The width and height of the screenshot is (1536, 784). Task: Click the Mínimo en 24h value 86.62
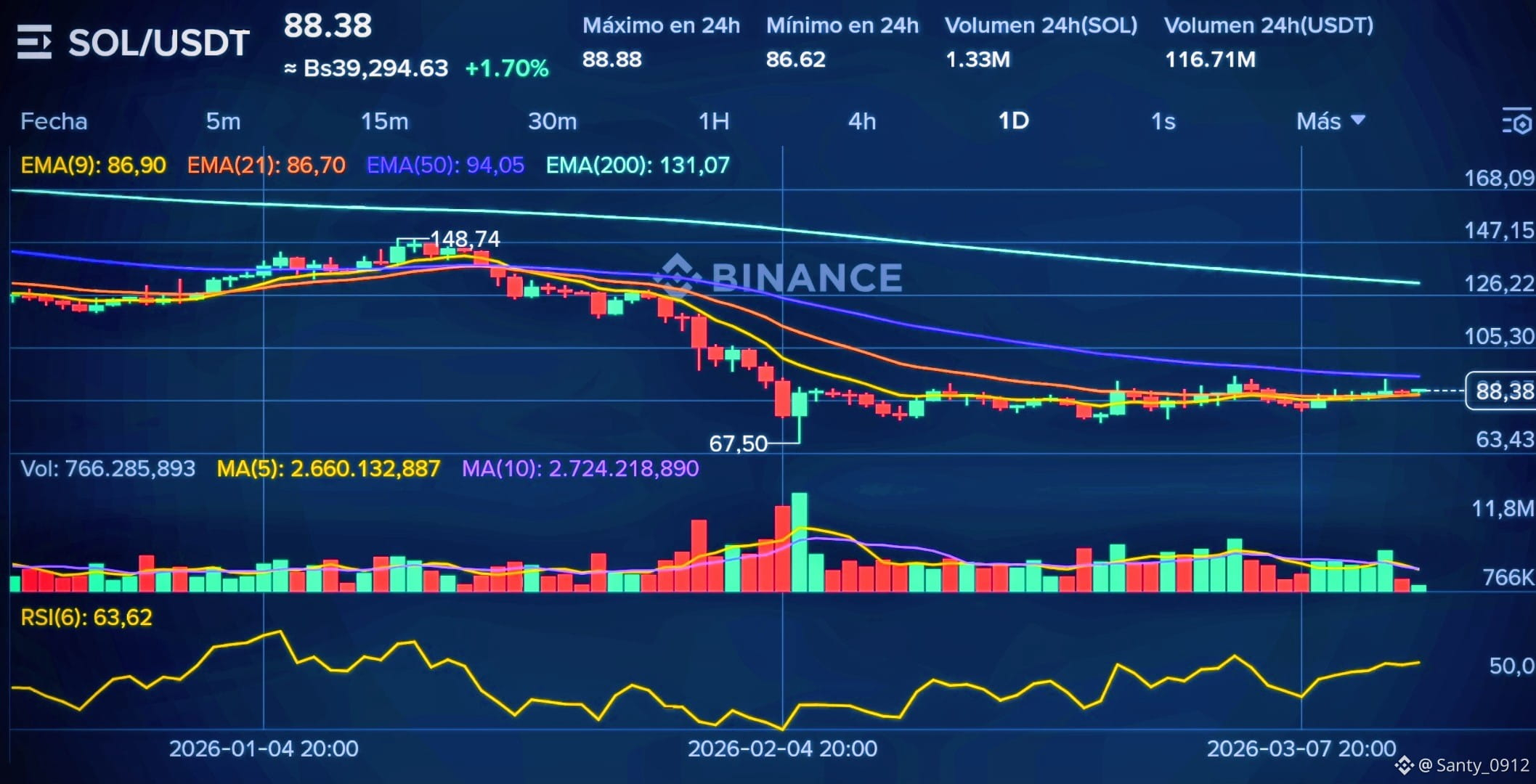click(x=796, y=60)
